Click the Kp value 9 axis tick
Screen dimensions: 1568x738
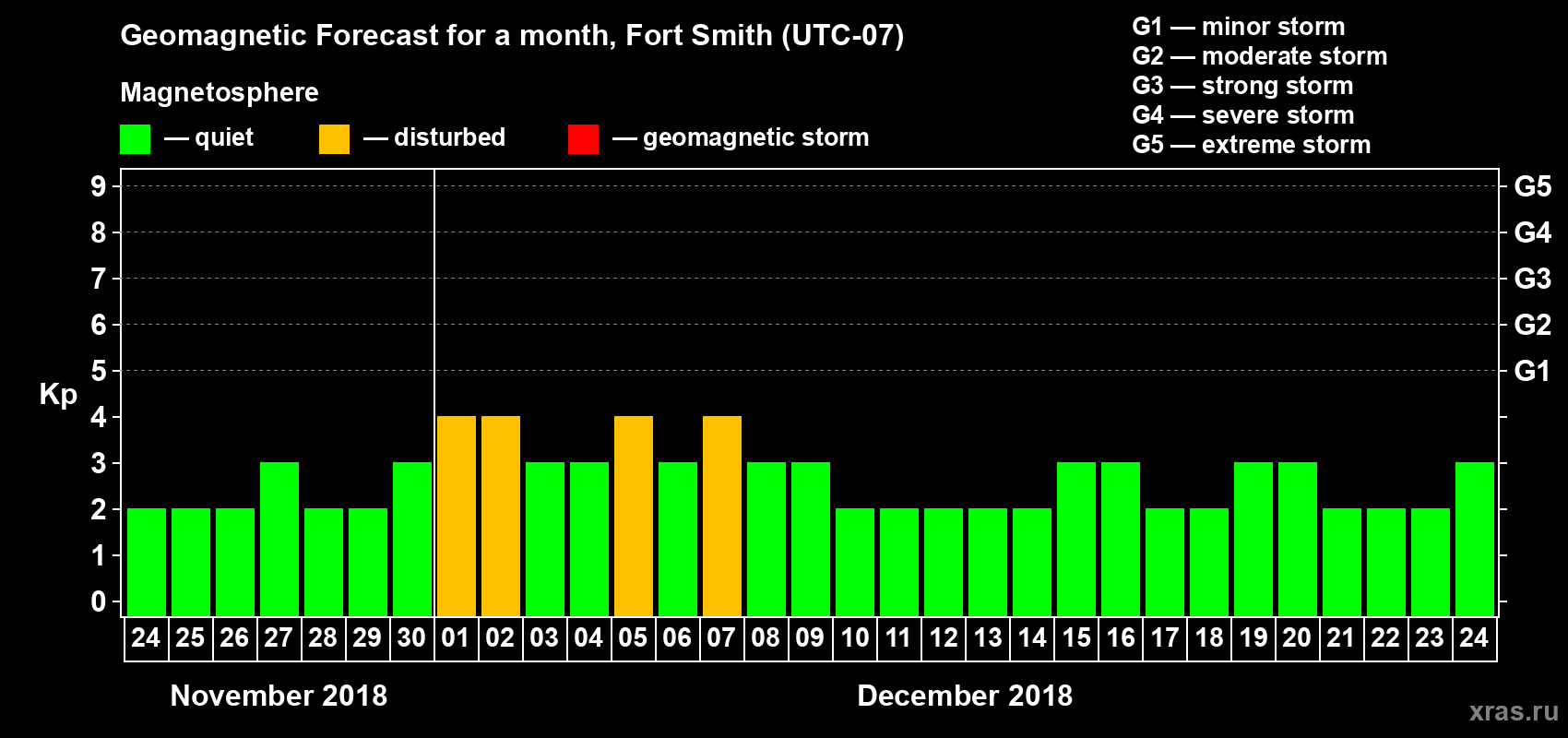click(x=99, y=186)
